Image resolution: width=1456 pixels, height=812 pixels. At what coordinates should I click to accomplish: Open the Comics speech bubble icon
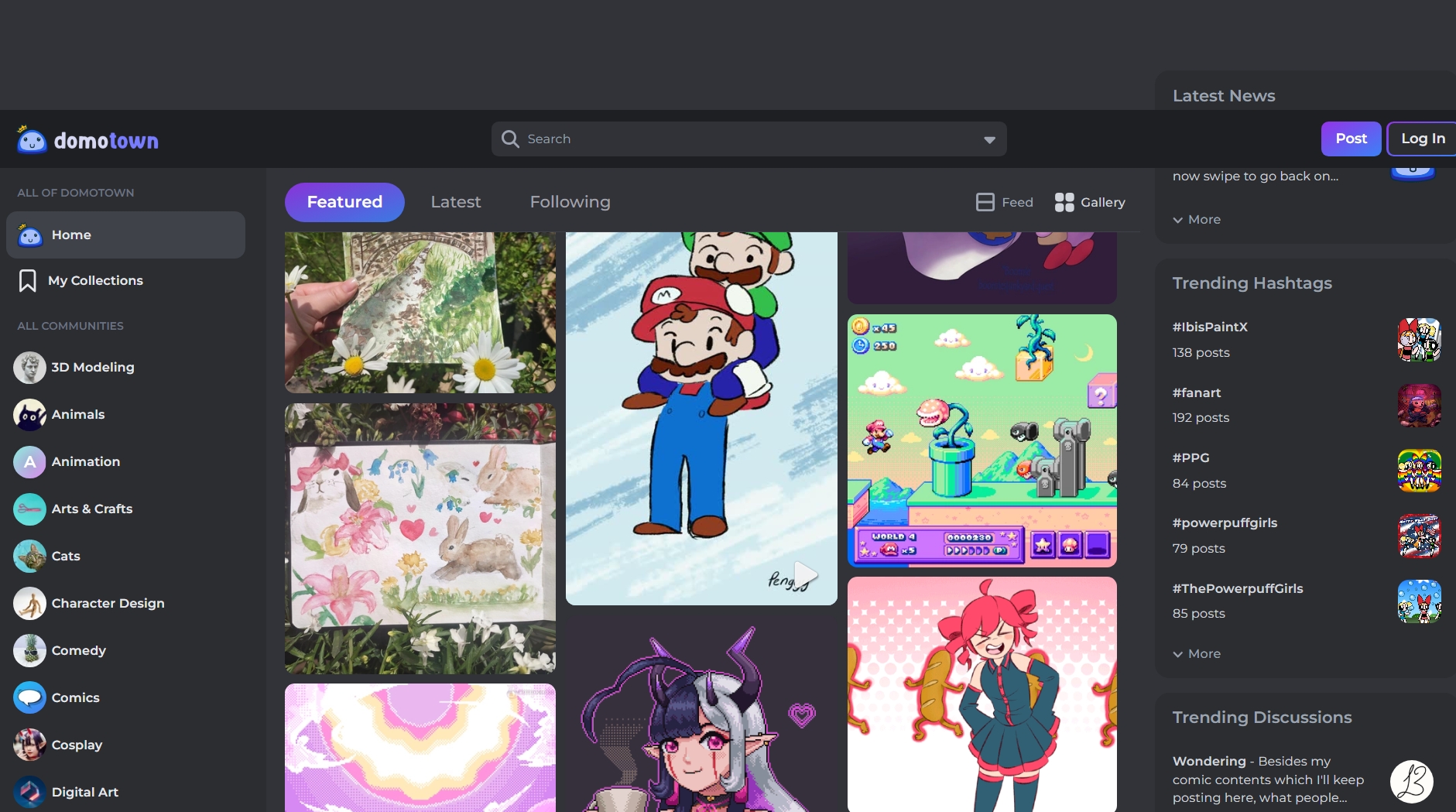click(29, 698)
